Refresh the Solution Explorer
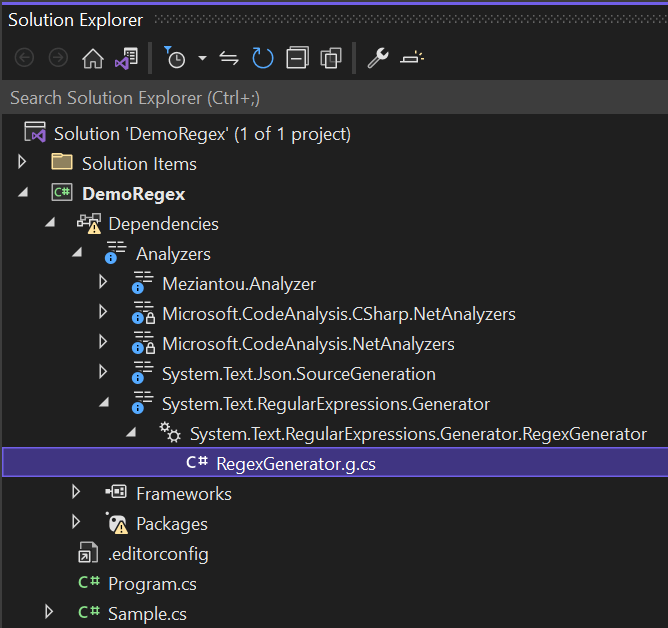Image resolution: width=668 pixels, height=628 pixels. click(262, 59)
